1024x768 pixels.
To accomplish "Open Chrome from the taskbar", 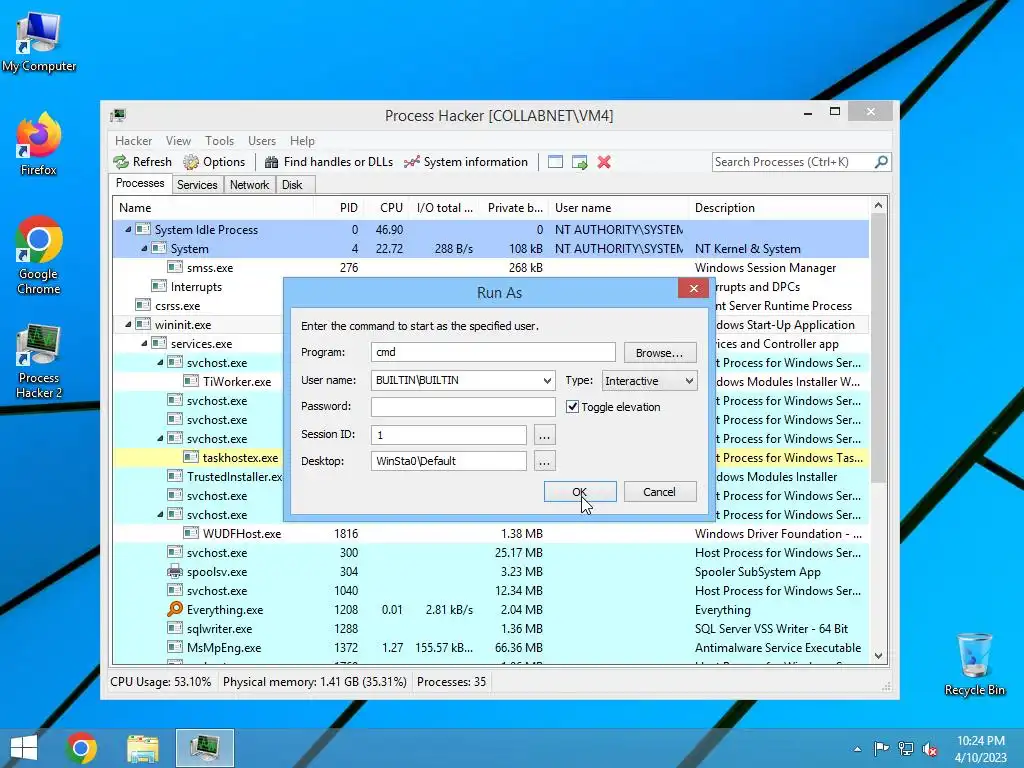I will [82, 748].
